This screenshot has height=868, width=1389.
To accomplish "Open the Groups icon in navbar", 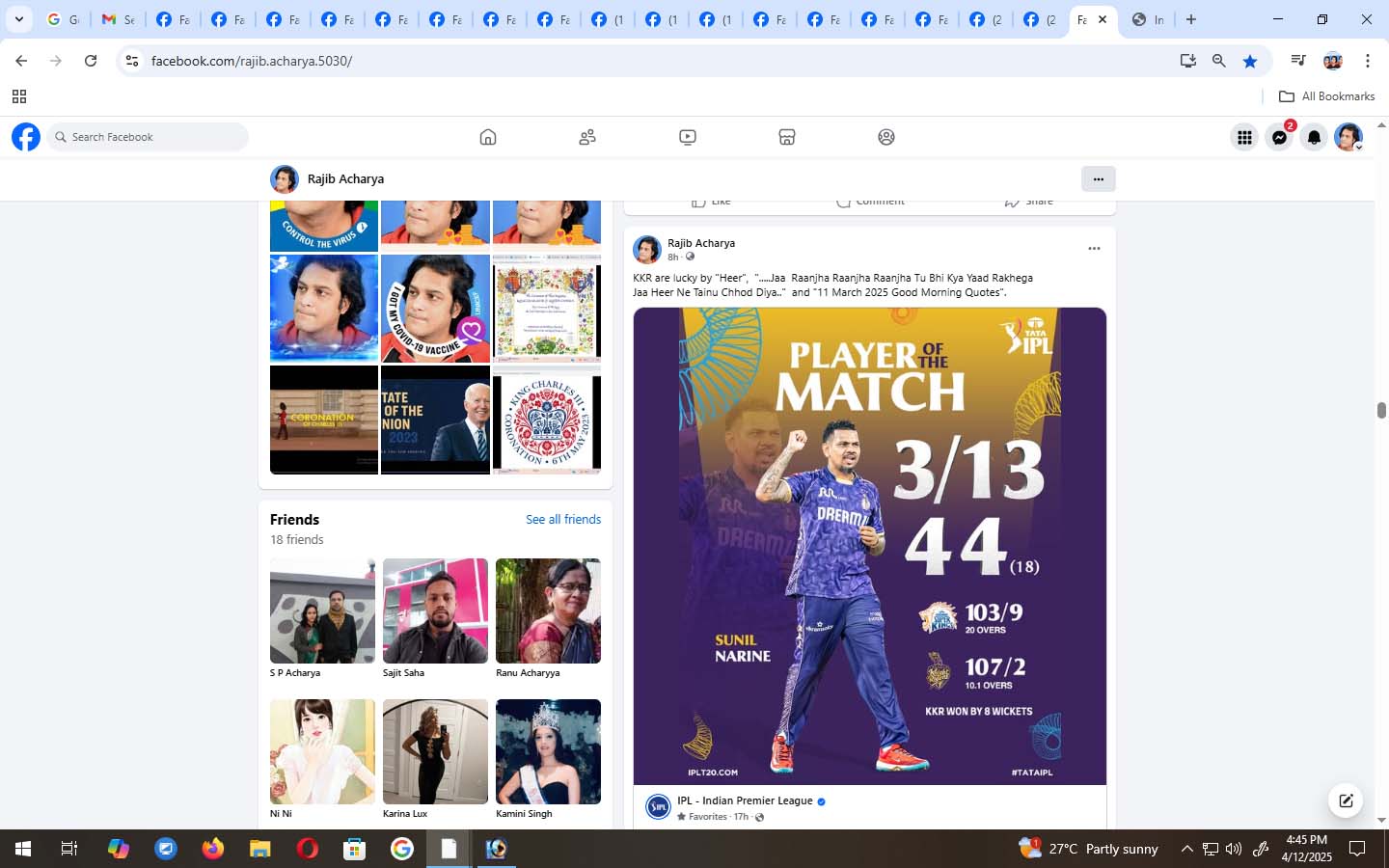I will (886, 137).
